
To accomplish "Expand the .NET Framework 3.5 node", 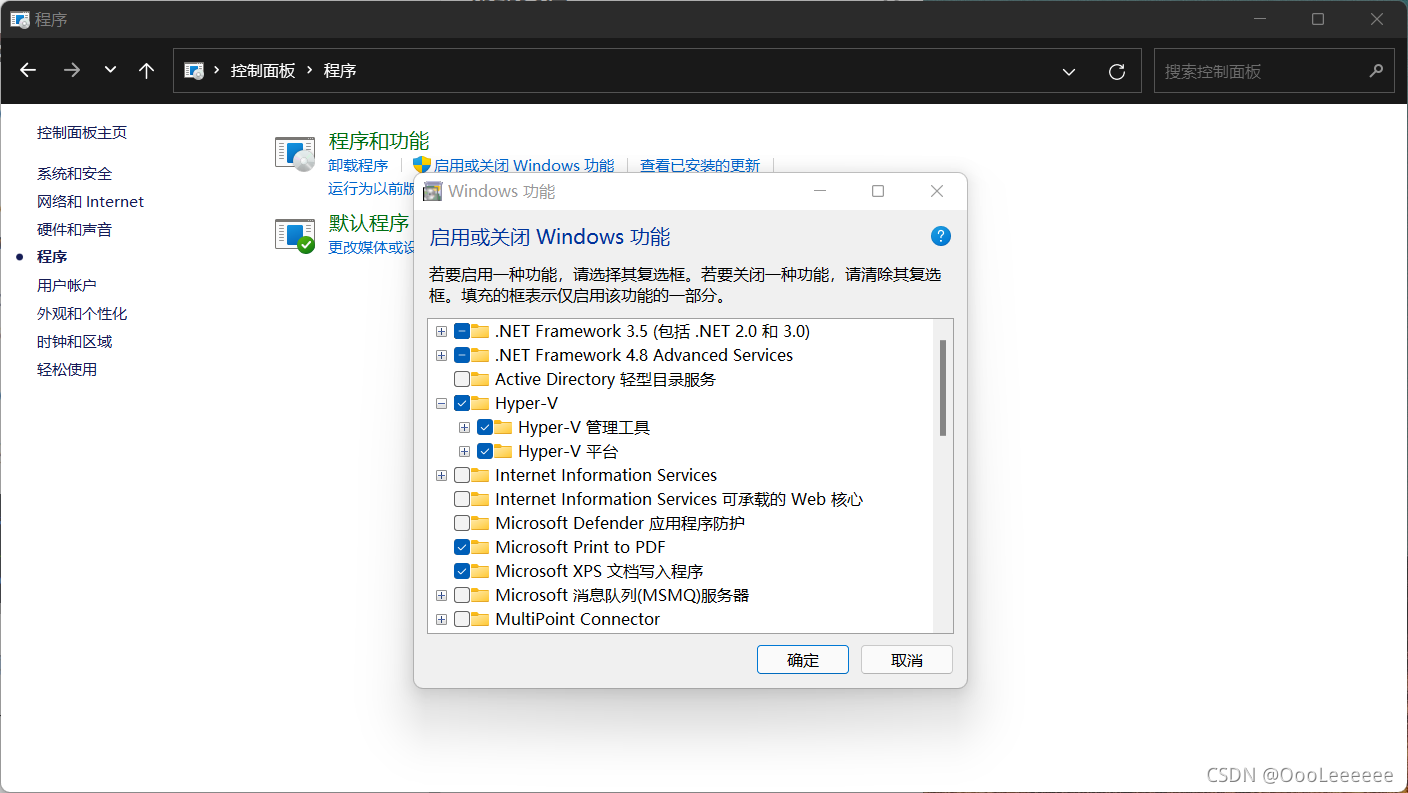I will pos(441,331).
